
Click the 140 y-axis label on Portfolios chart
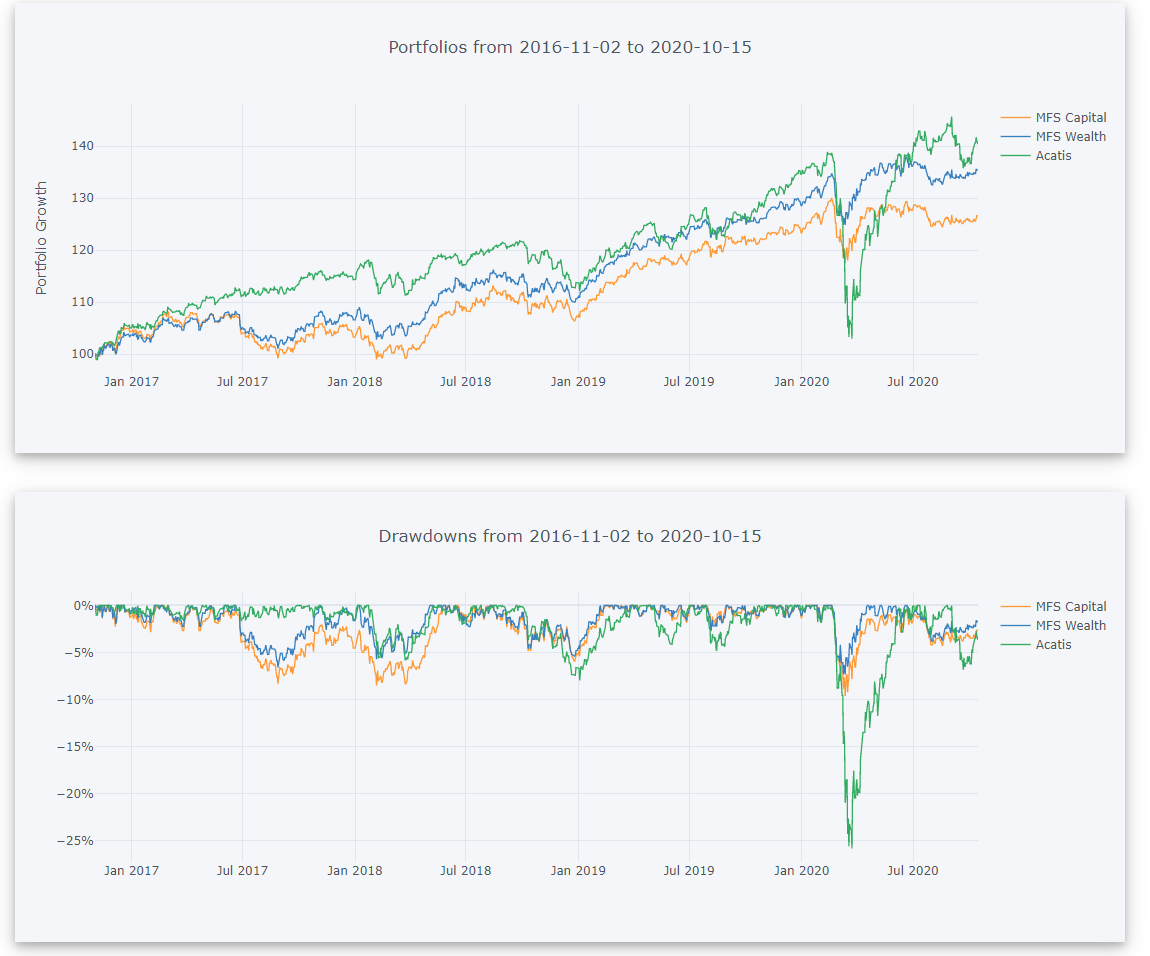coord(83,146)
